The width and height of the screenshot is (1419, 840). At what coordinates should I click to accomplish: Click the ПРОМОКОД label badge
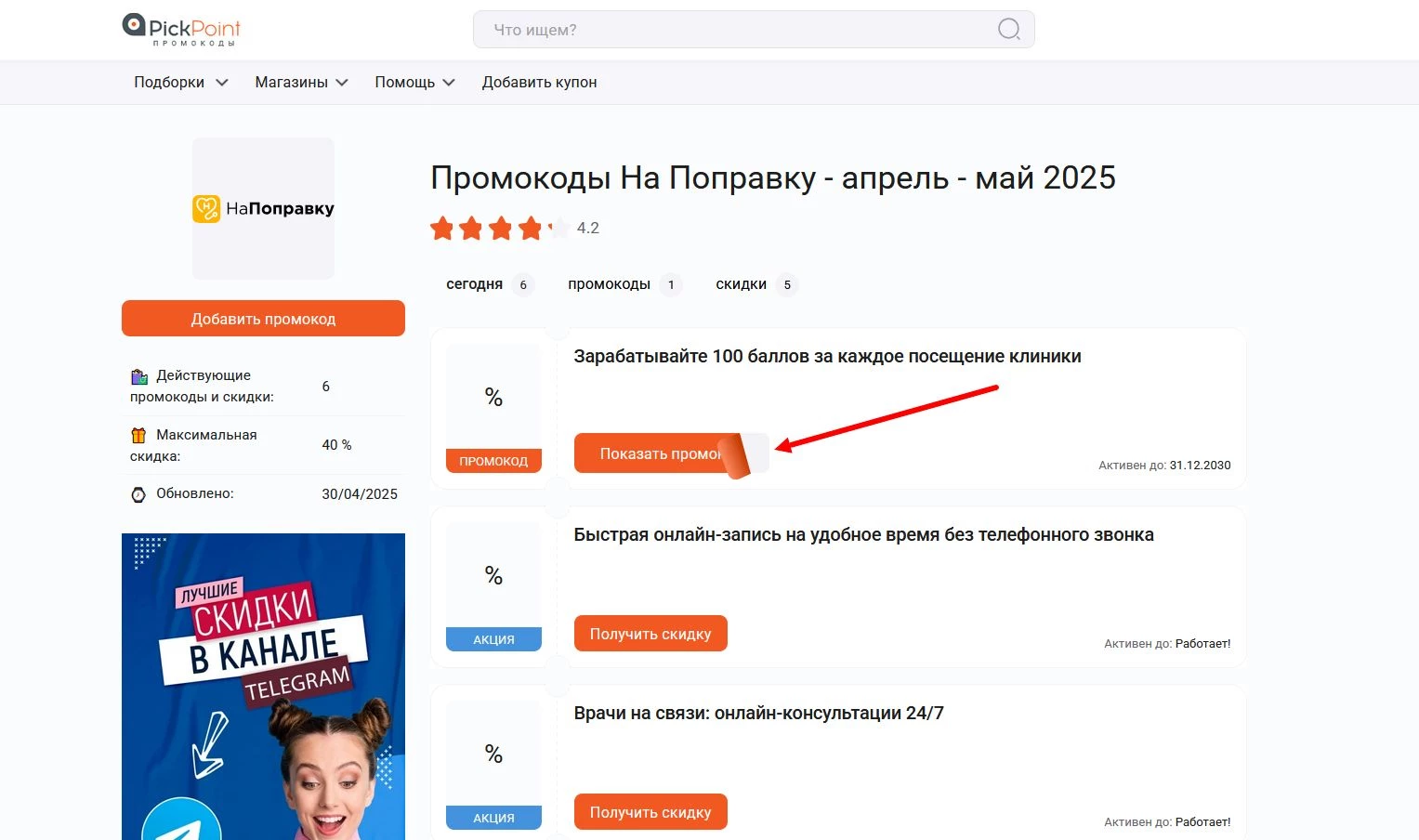tap(493, 461)
